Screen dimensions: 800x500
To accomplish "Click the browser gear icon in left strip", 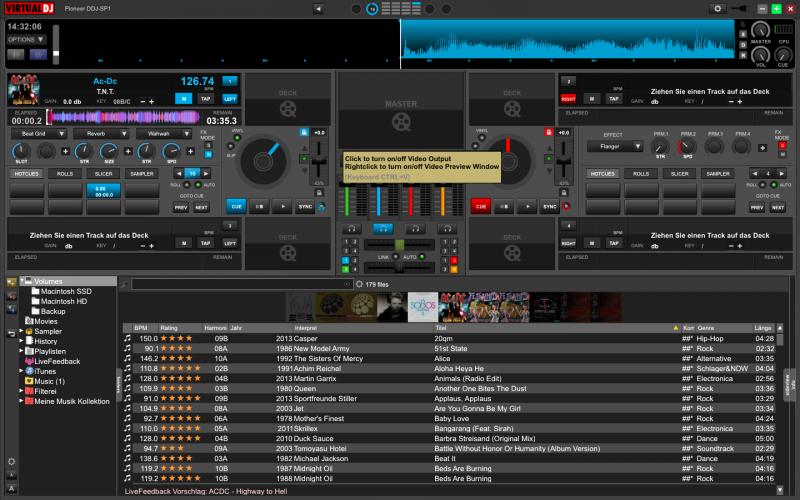I will [x=11, y=461].
